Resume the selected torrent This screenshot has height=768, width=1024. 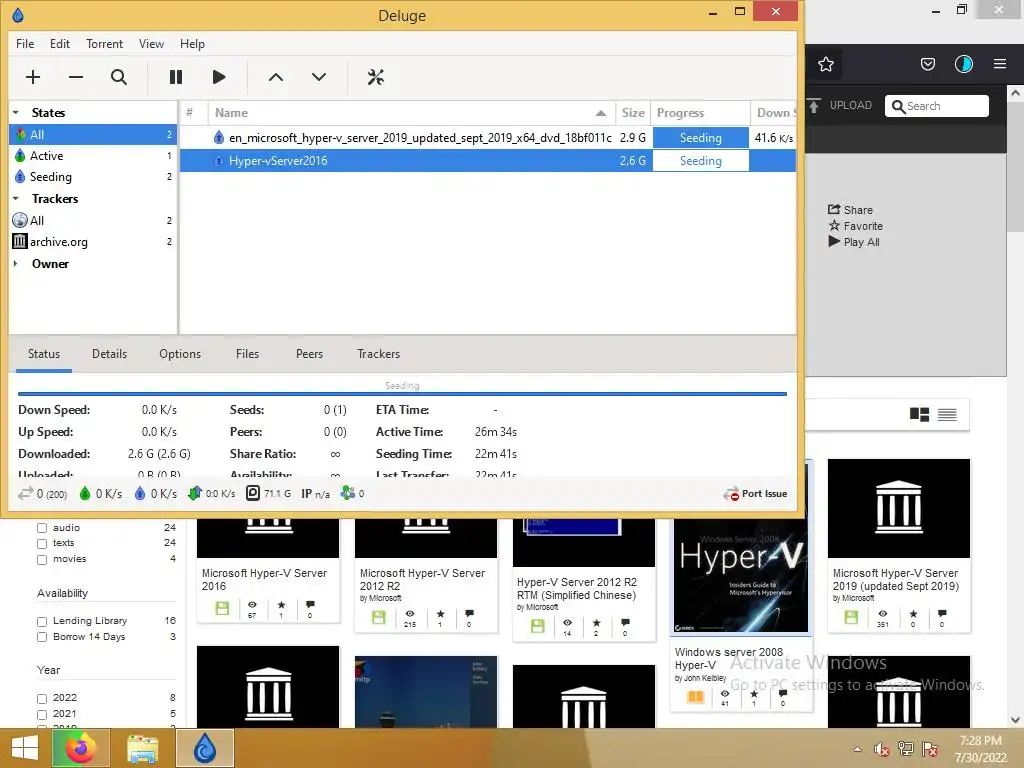219,77
